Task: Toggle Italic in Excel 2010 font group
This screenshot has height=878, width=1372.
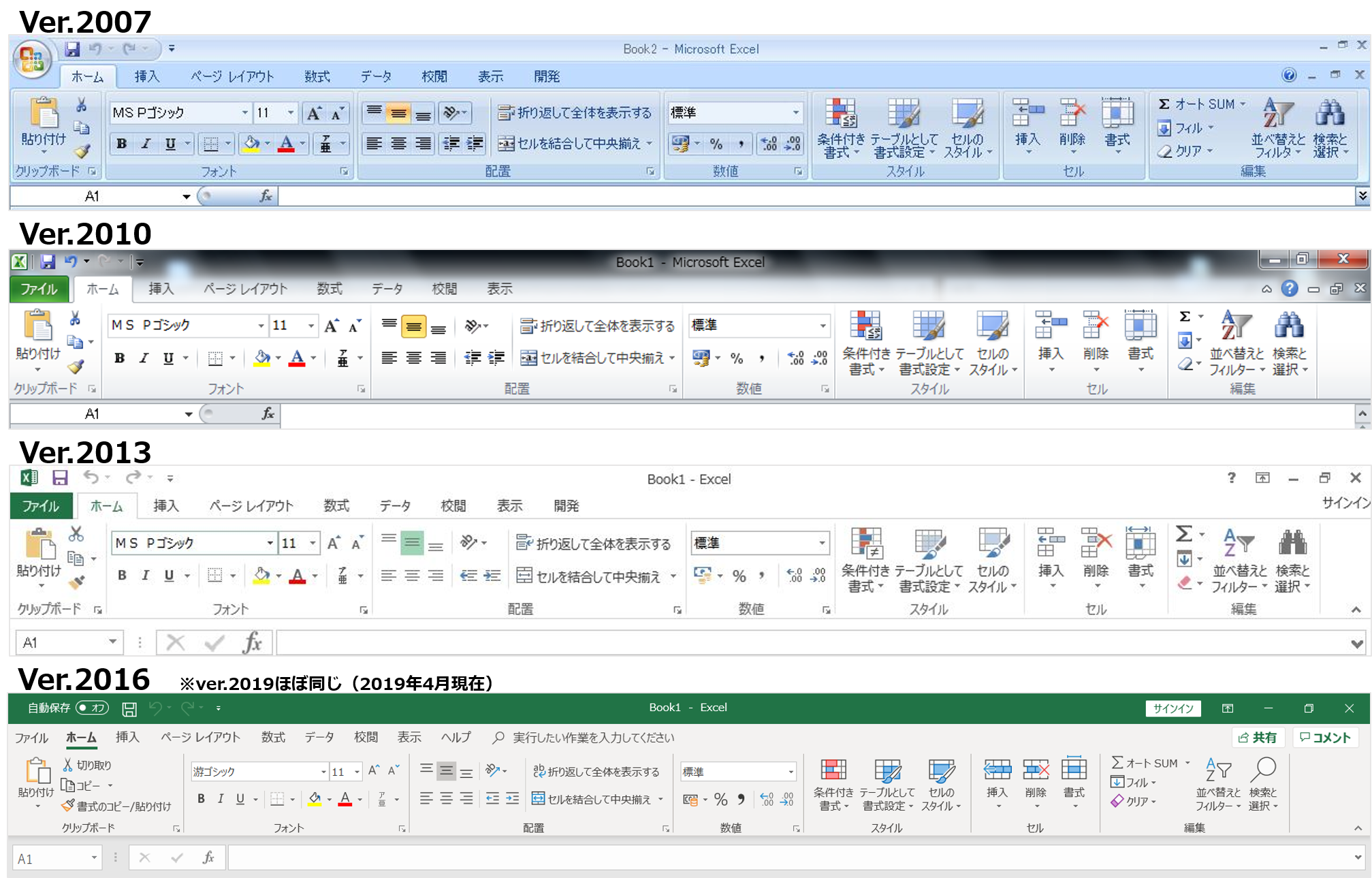Action: [144, 358]
